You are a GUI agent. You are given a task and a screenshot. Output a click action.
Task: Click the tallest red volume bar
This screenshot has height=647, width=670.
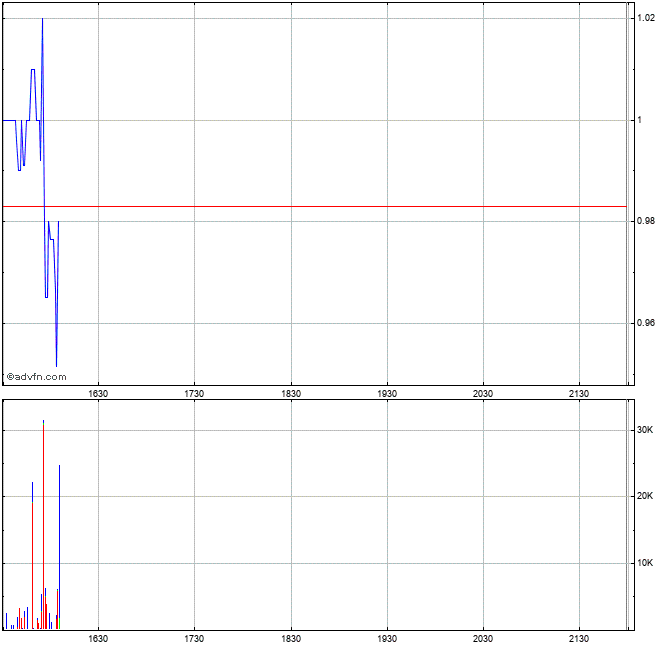(43, 526)
